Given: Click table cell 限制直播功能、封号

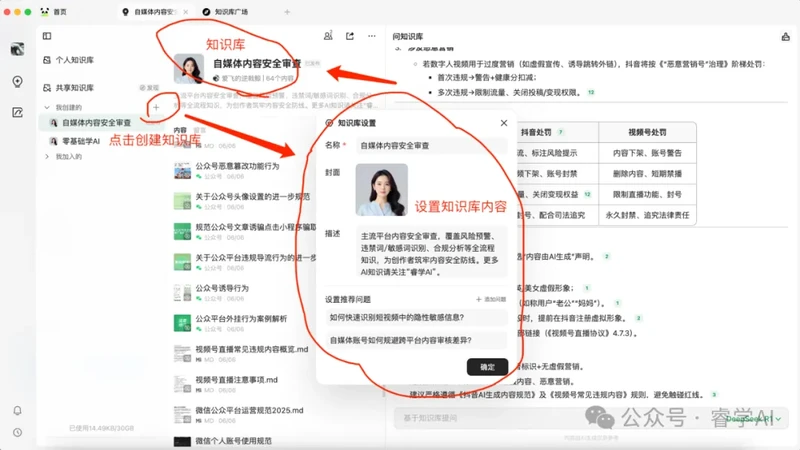Looking at the screenshot, I should pyautogui.click(x=647, y=194).
